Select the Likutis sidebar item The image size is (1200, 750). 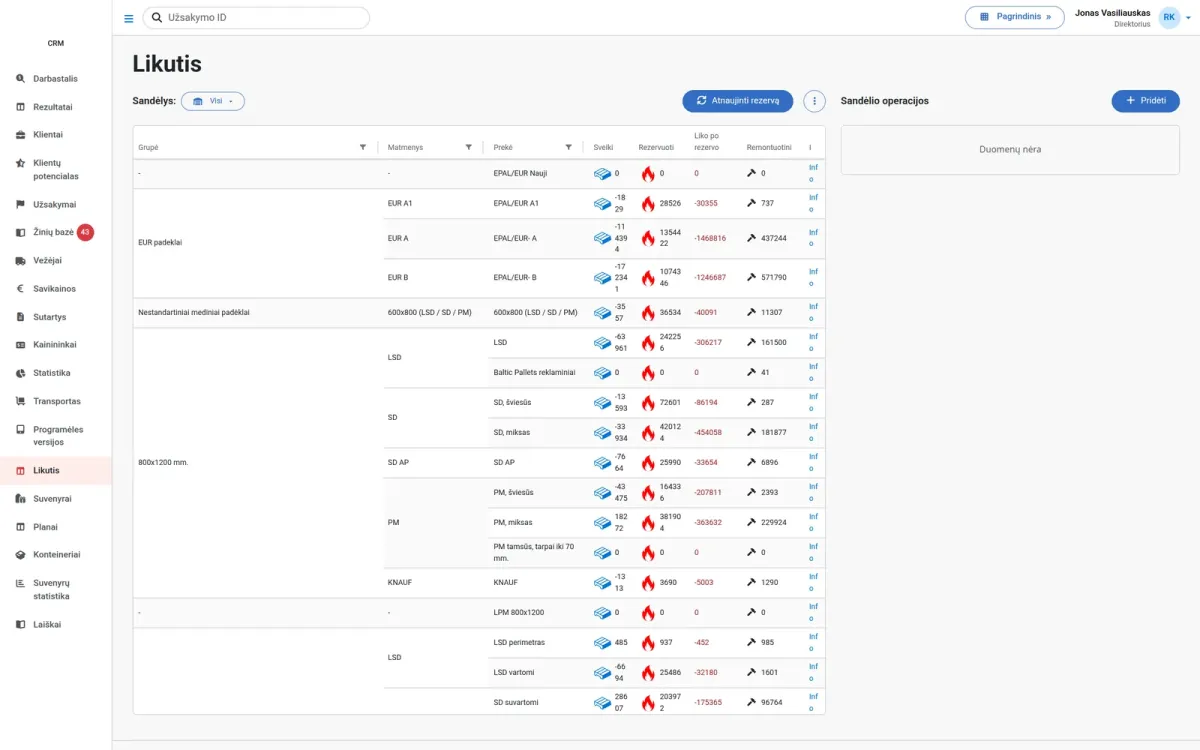click(x=56, y=471)
